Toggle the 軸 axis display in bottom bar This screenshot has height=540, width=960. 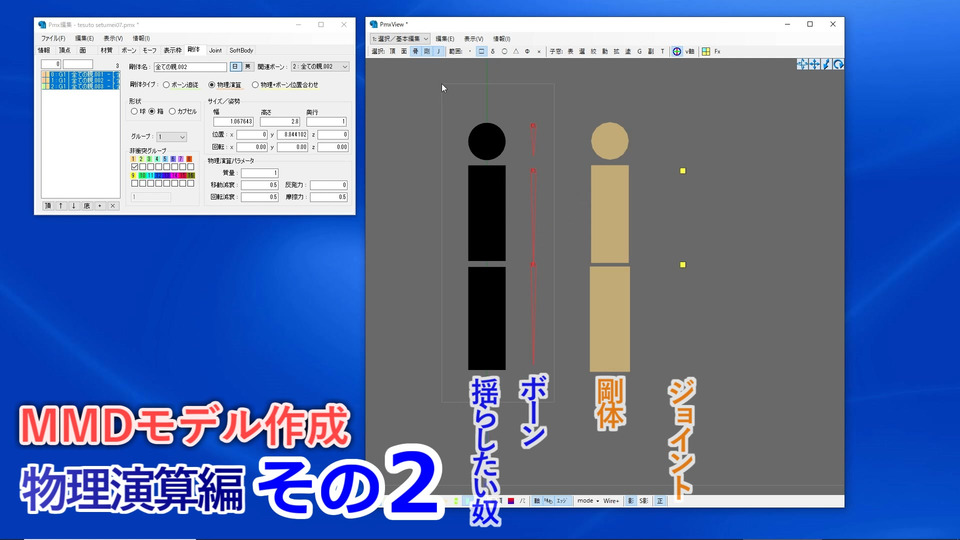(536, 501)
